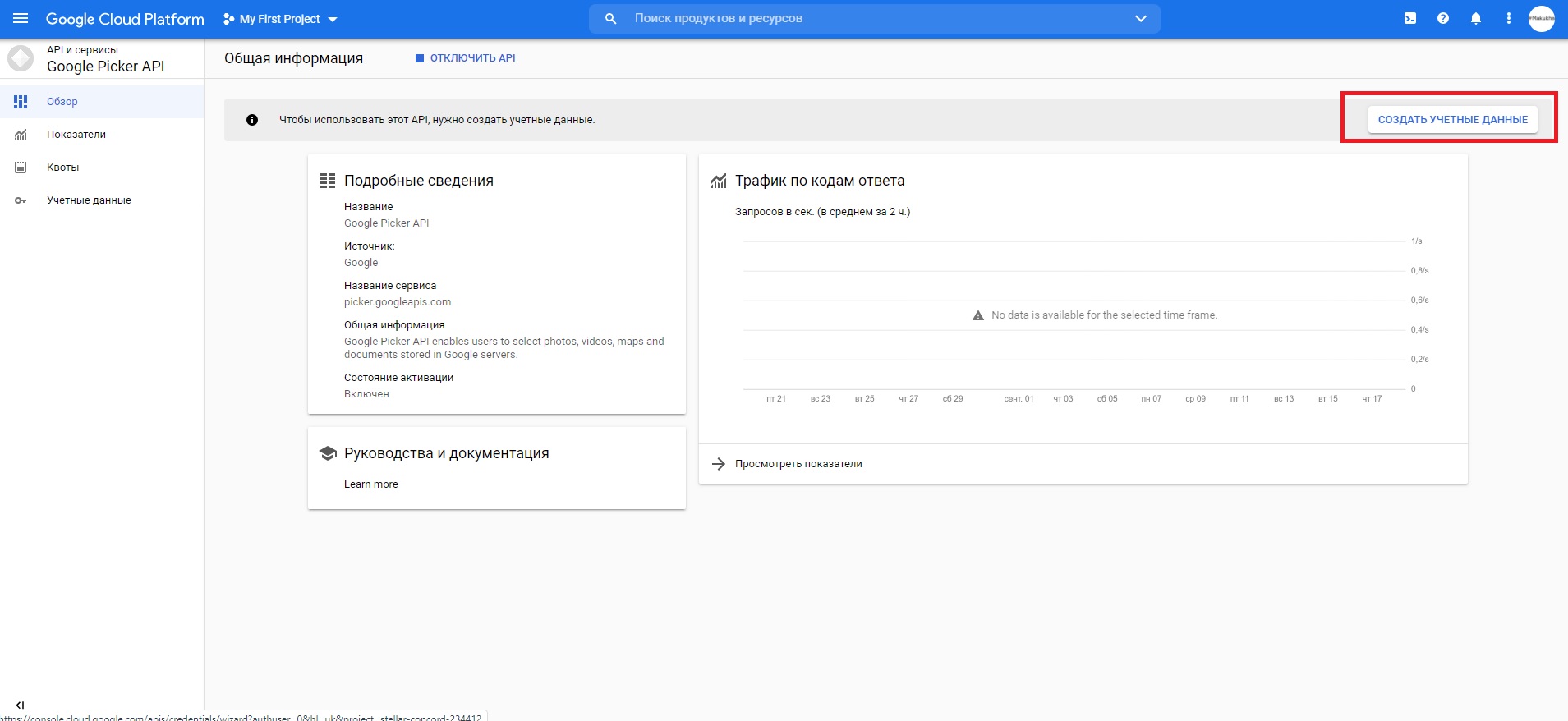The image size is (1568, 721).
Task: Expand the search bar dropdown arrow
Action: (1141, 18)
